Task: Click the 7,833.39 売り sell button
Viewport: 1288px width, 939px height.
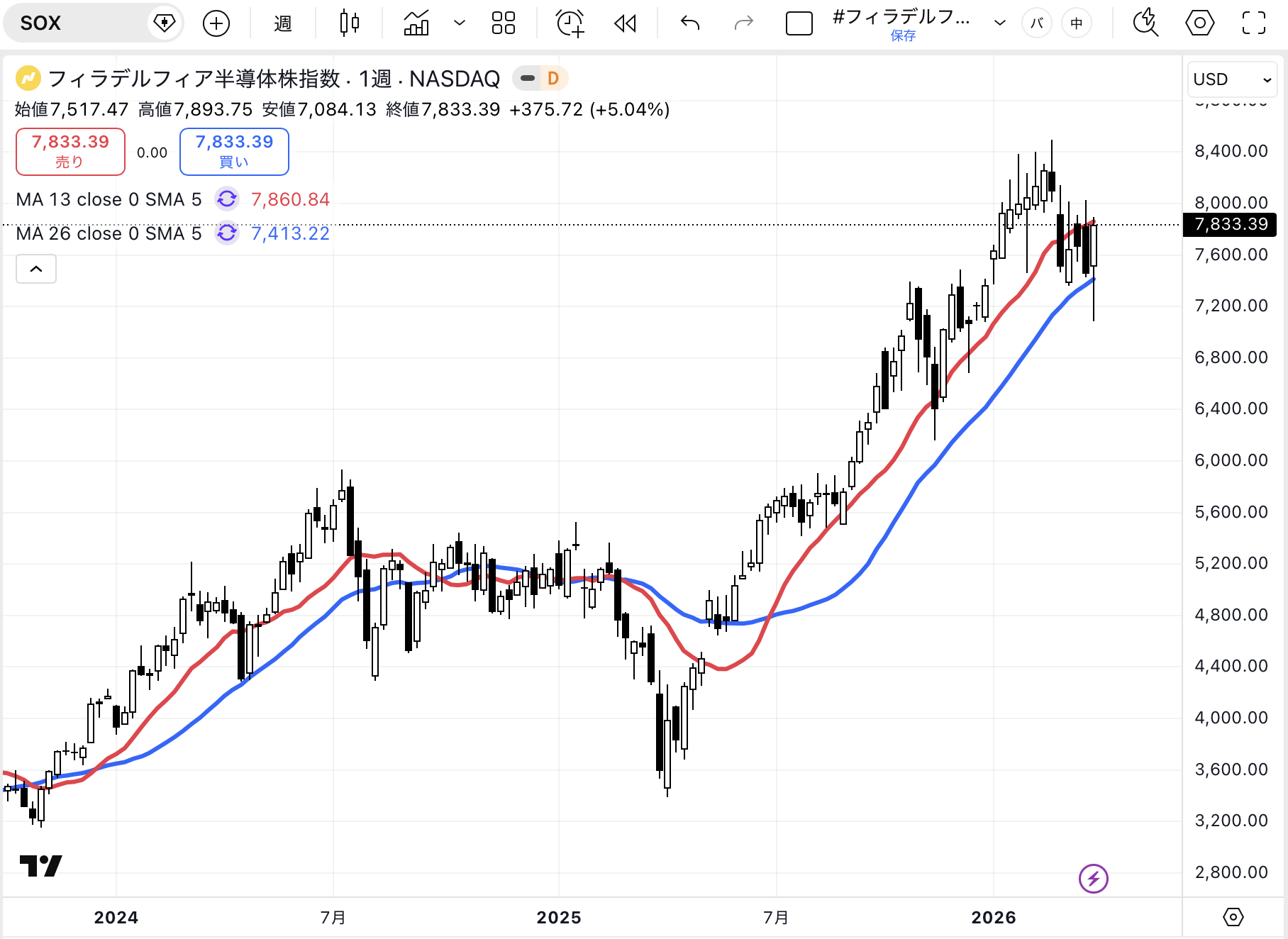Action: [70, 151]
